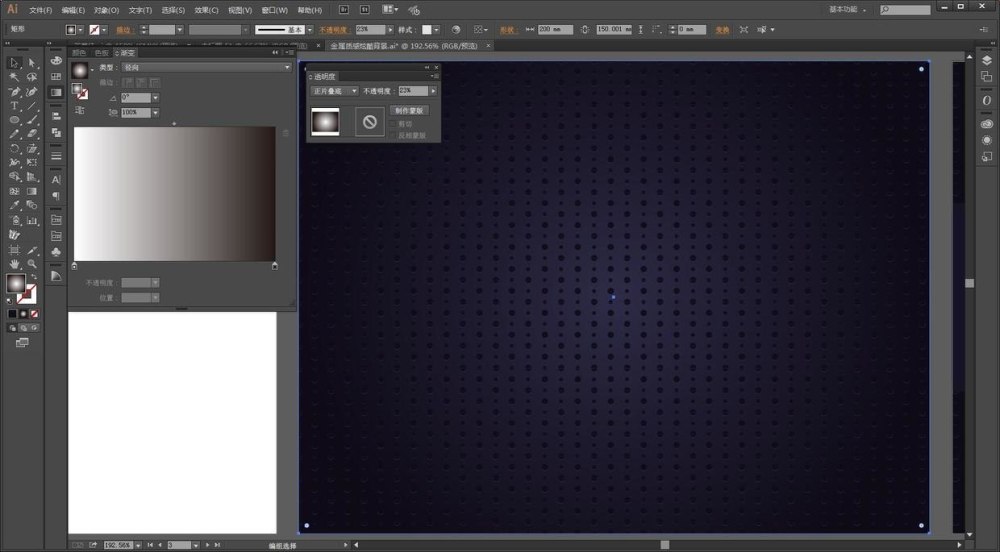Select the Selection tool arrow
The image size is (1000, 552).
tap(15, 63)
